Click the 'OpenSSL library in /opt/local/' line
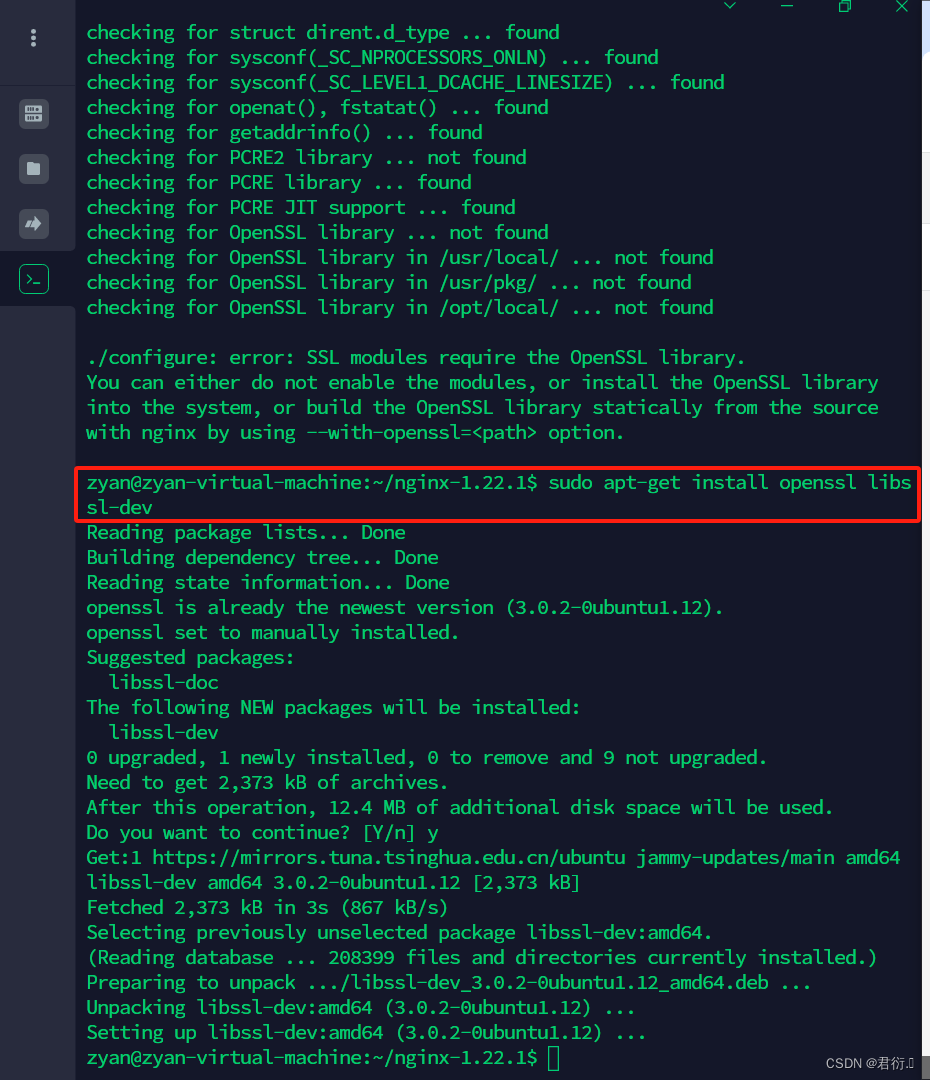The height and width of the screenshot is (1080, 930). tap(400, 307)
